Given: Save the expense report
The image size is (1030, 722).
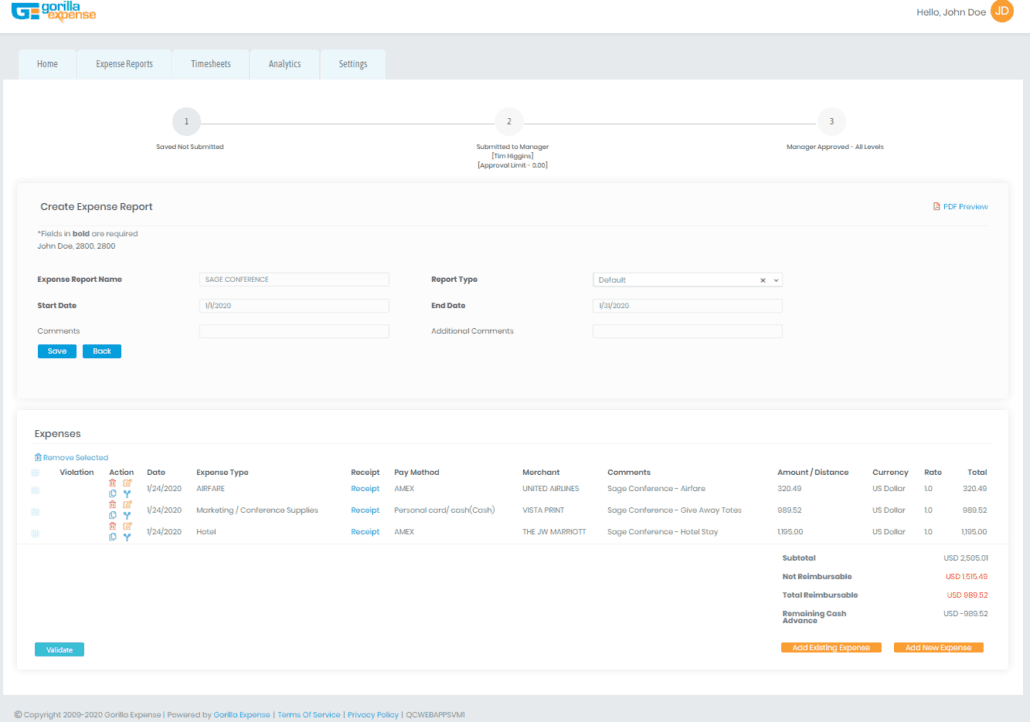Looking at the screenshot, I should point(56,351).
